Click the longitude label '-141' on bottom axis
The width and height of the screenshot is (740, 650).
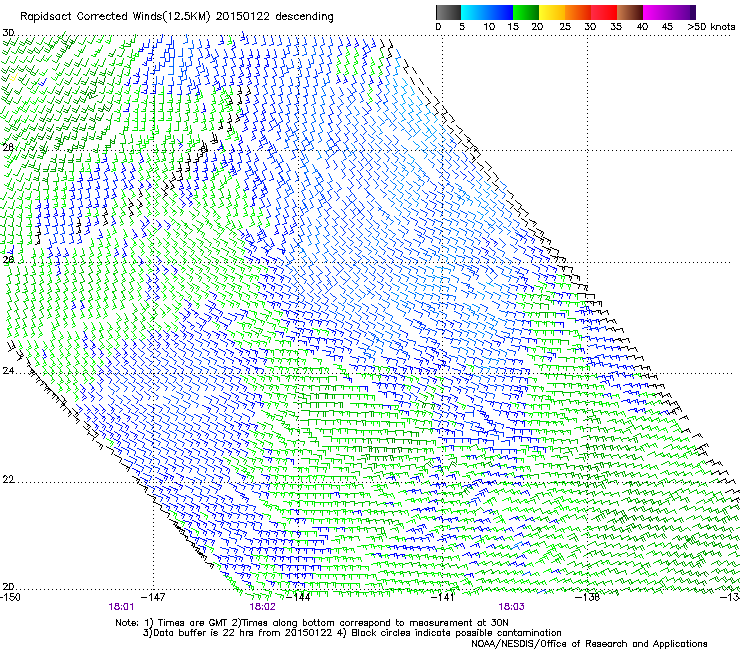pyautogui.click(x=443, y=597)
